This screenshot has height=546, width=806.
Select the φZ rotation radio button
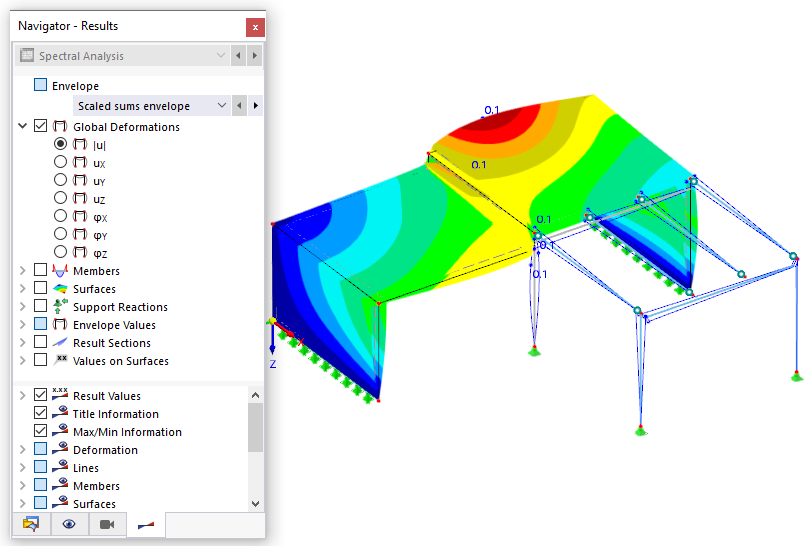(x=60, y=252)
